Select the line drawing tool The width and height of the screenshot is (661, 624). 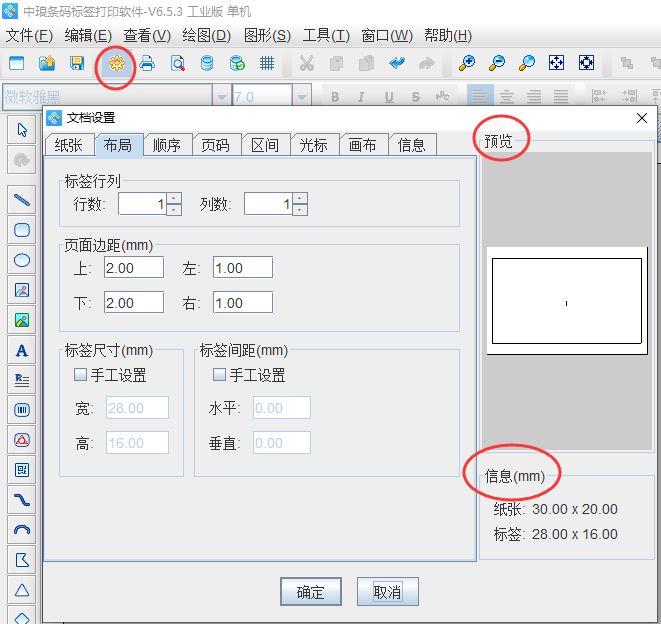click(21, 200)
